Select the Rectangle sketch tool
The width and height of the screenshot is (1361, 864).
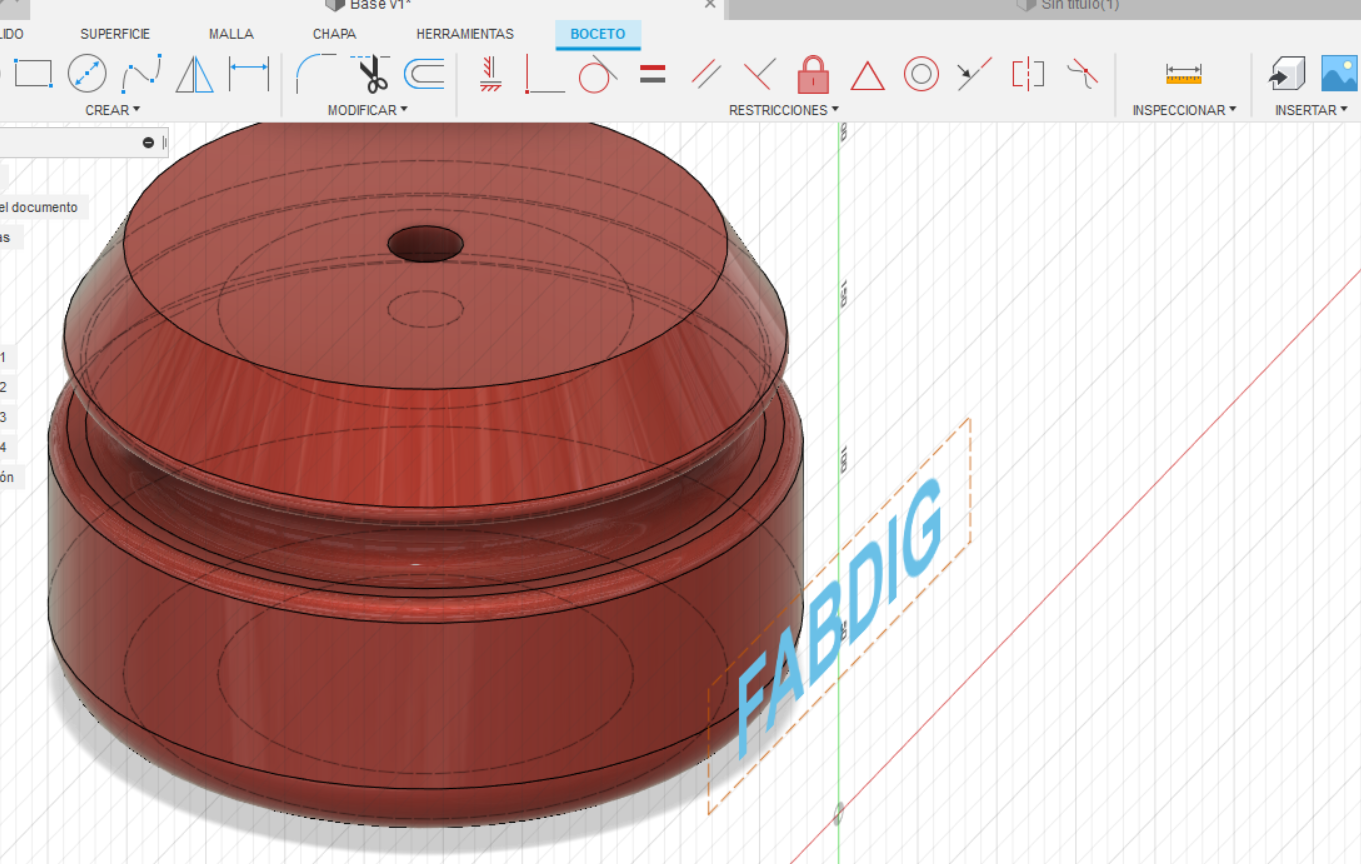tap(32, 74)
